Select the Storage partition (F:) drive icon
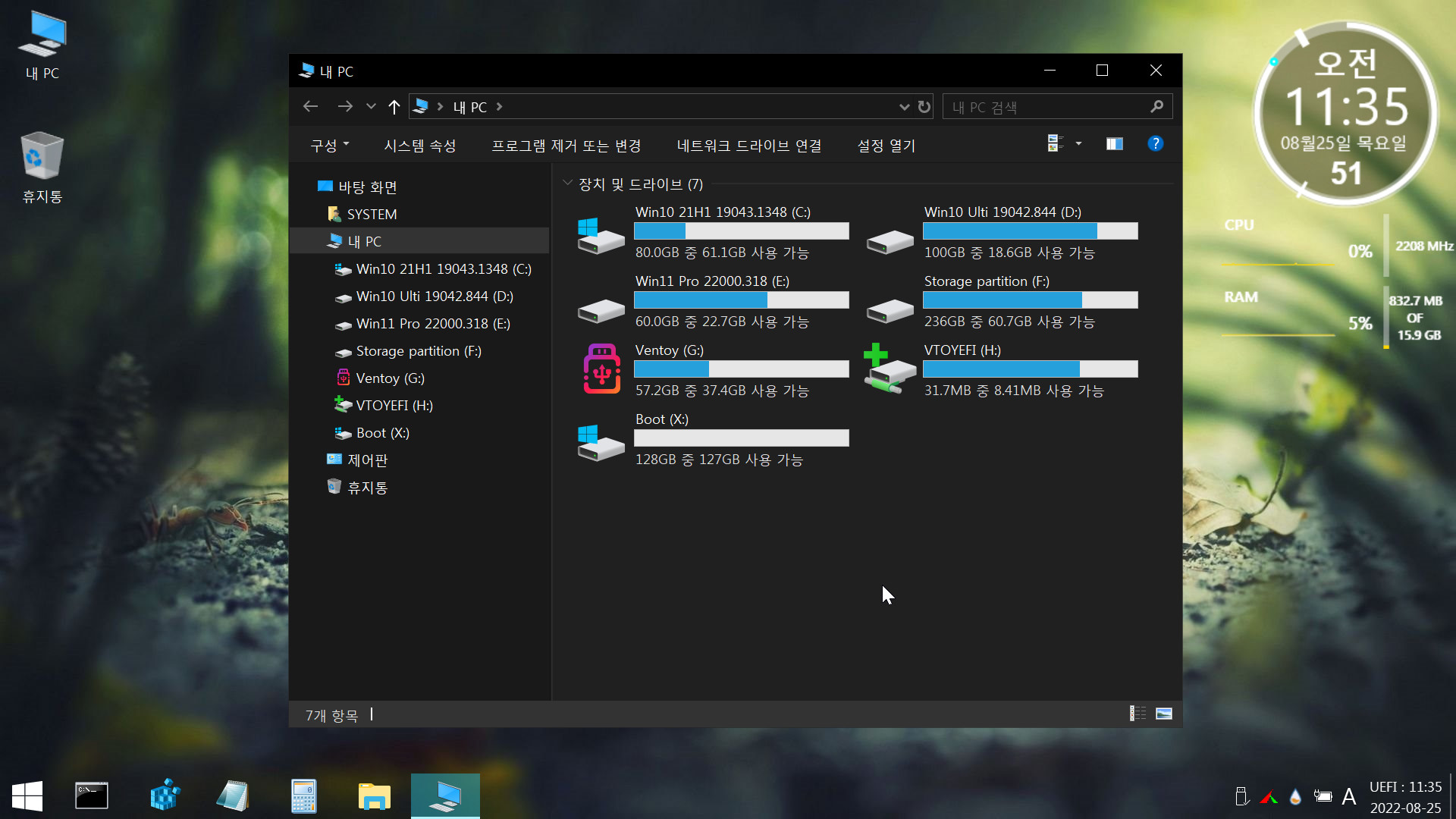This screenshot has width=1456, height=819. pos(890,311)
